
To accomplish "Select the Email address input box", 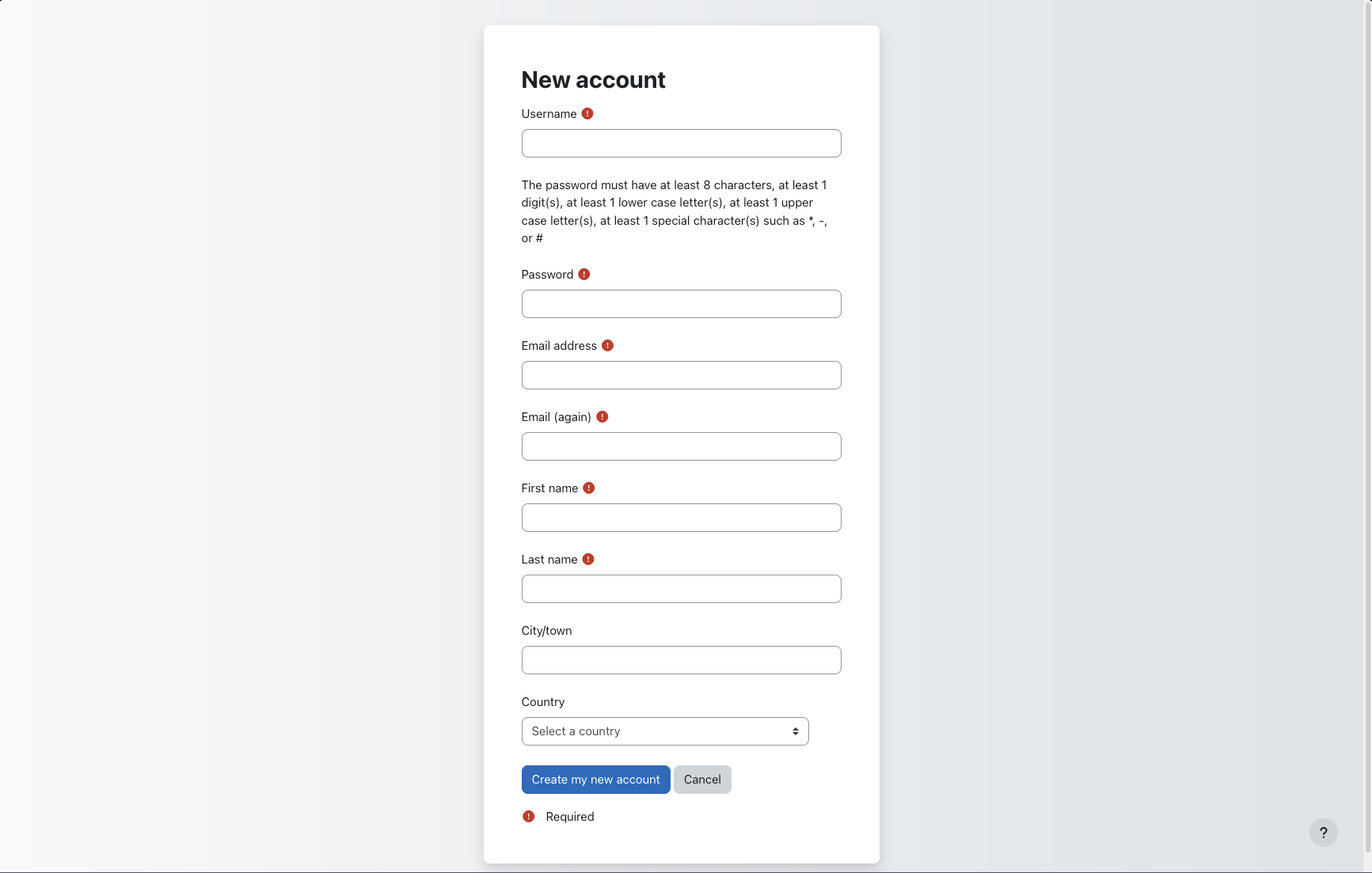I will (x=681, y=375).
